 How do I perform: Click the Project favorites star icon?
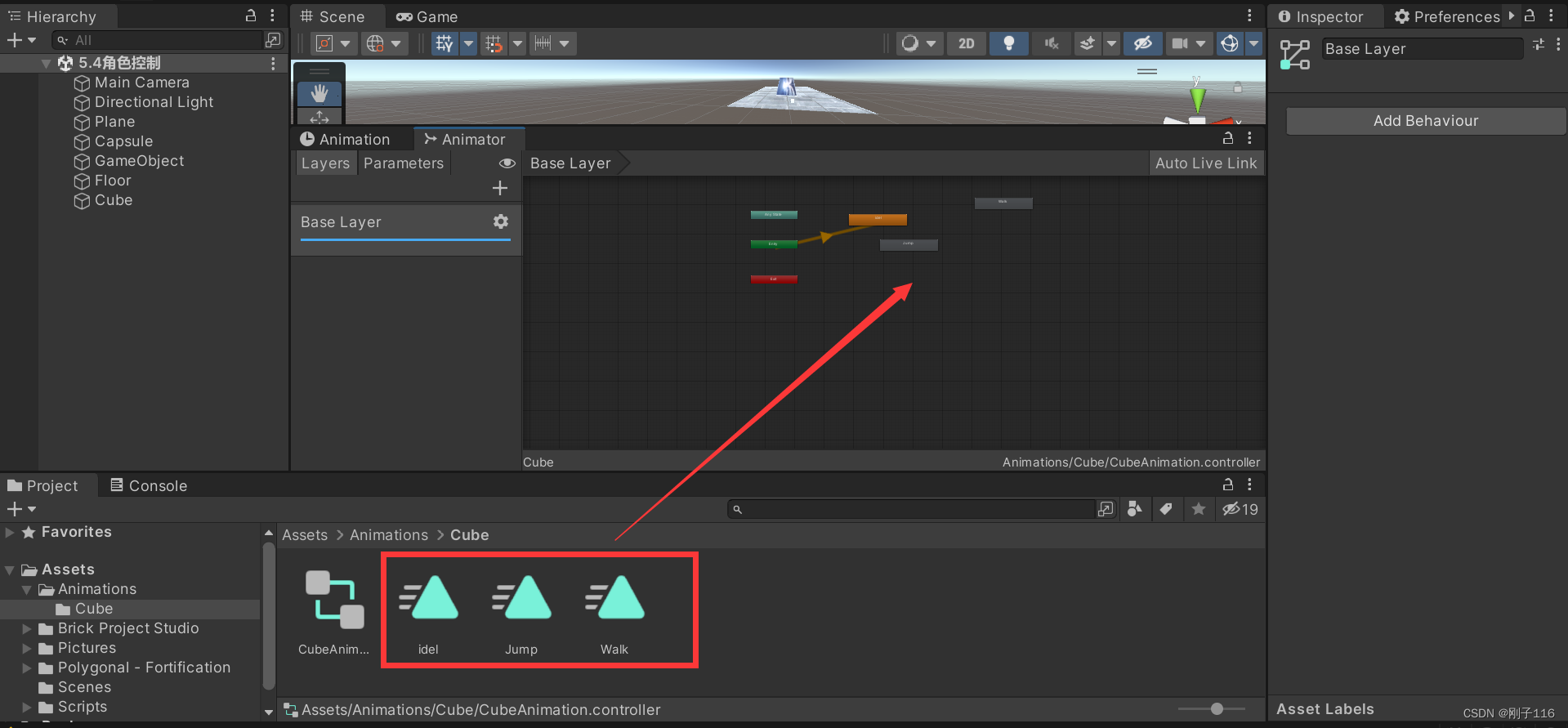(1198, 509)
